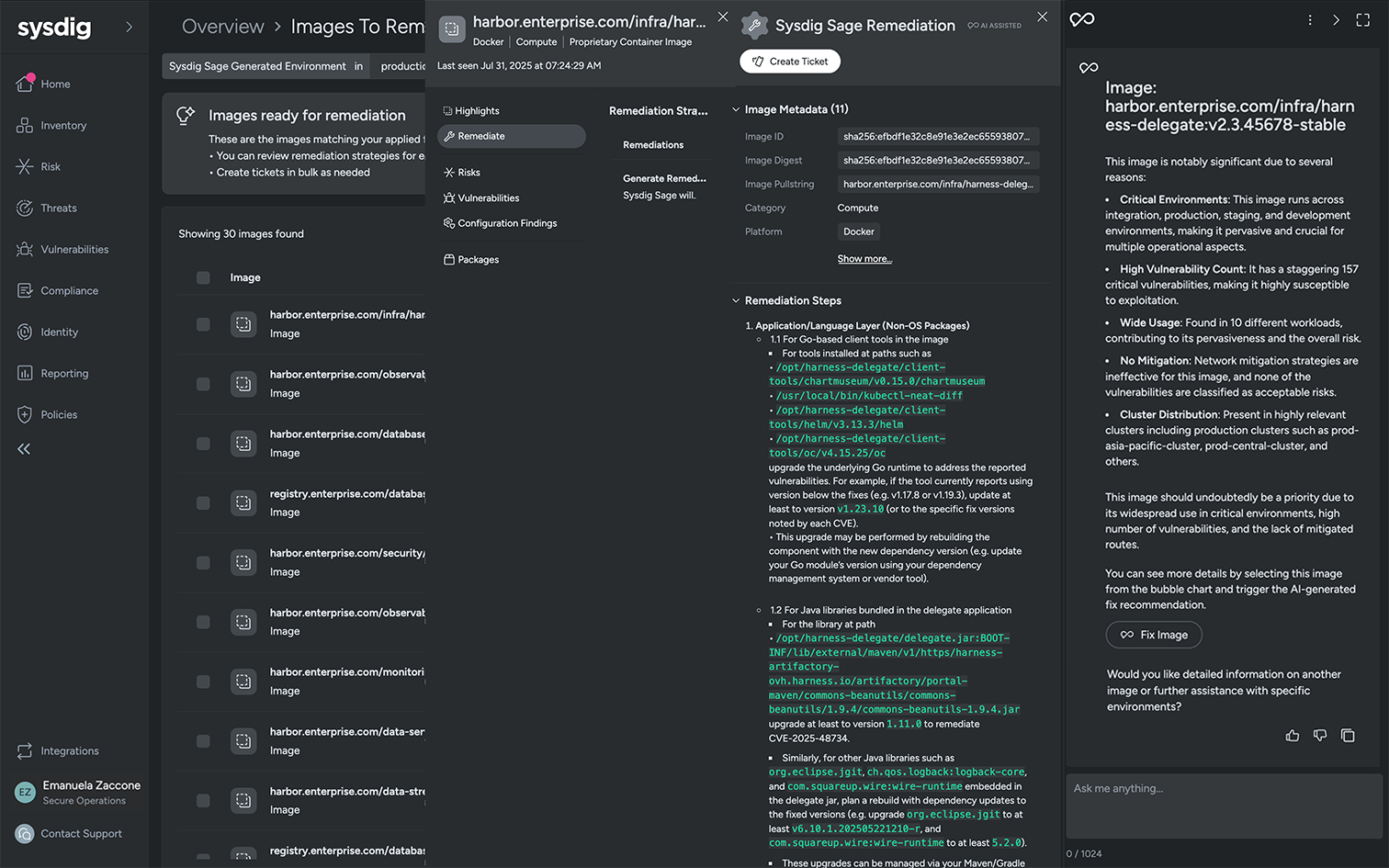Click Show more... metadata link

tap(864, 259)
